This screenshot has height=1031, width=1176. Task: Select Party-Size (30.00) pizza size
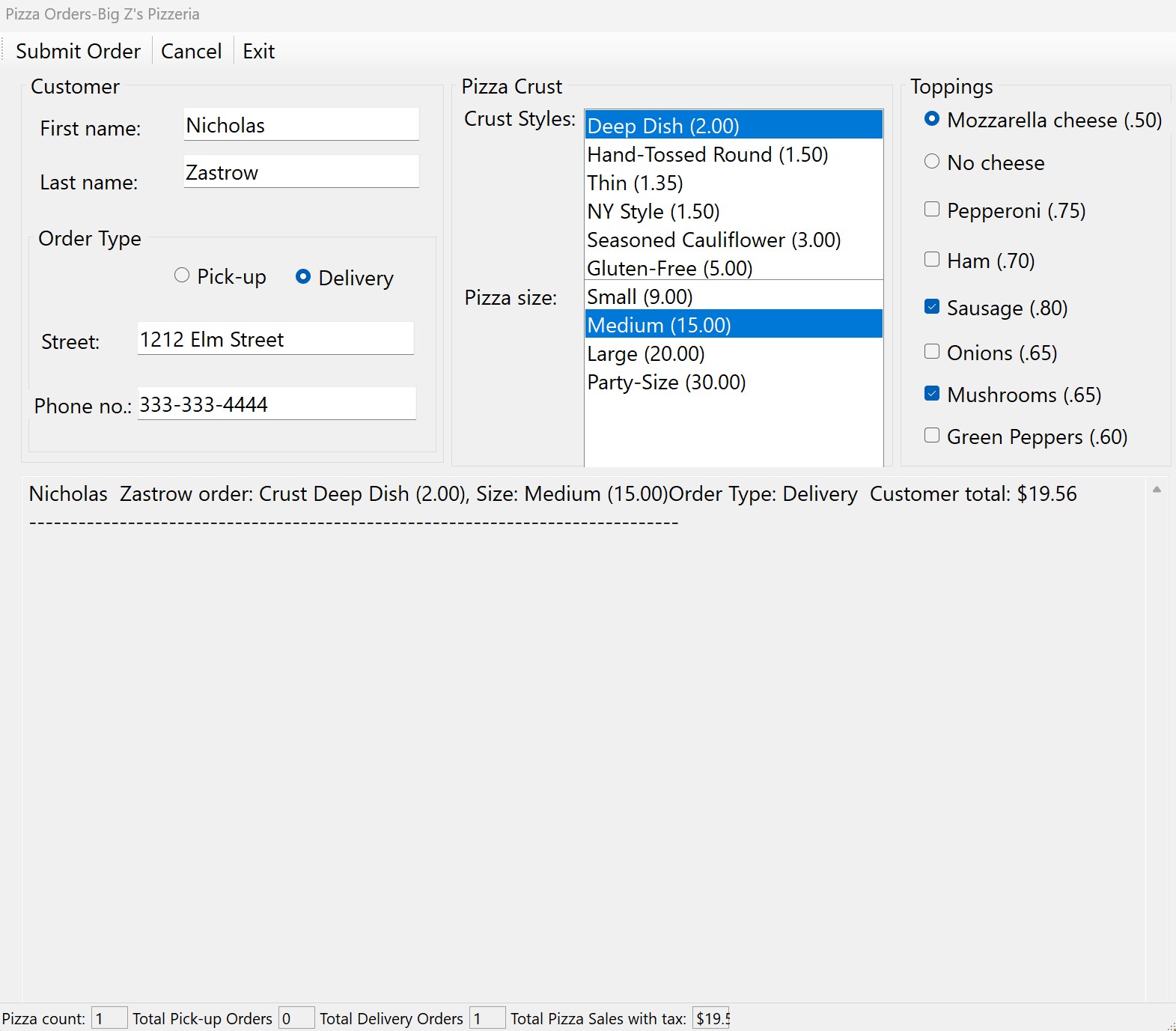coord(734,382)
